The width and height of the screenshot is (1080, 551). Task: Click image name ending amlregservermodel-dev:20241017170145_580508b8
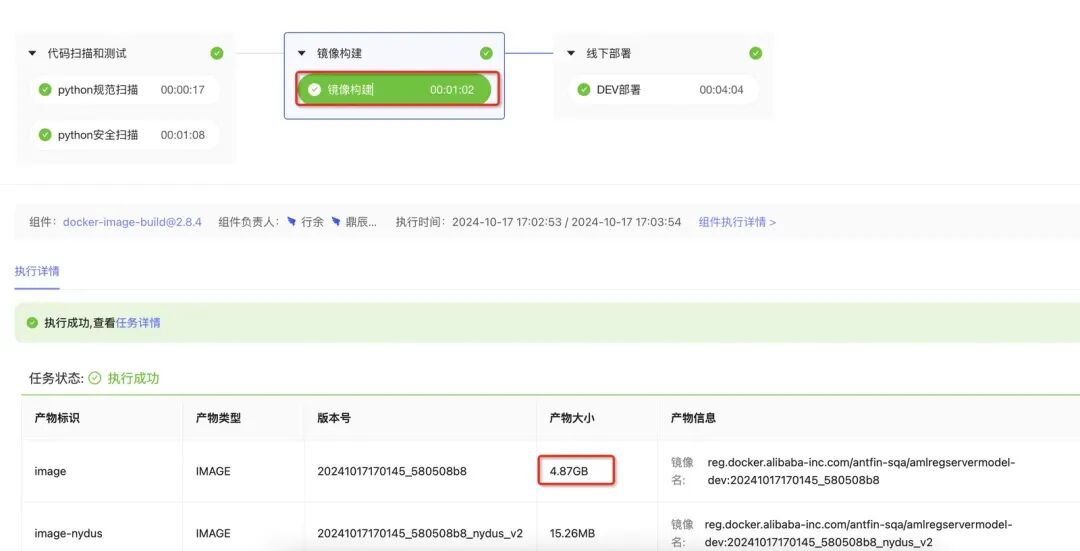pyautogui.click(x=861, y=471)
